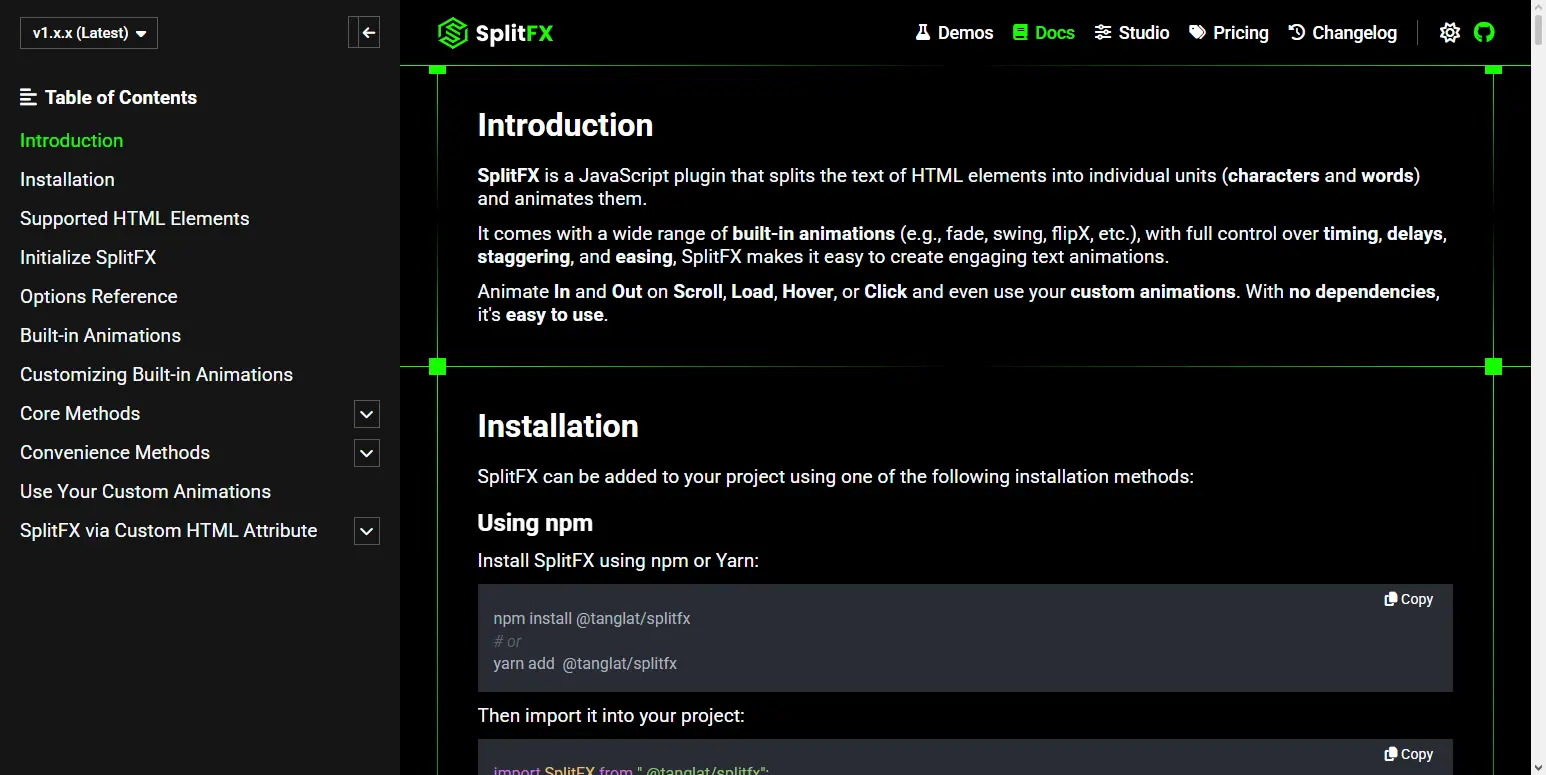Open SplitFX via Custom HTML Attribute link
The width and height of the screenshot is (1546, 775).
pos(169,531)
